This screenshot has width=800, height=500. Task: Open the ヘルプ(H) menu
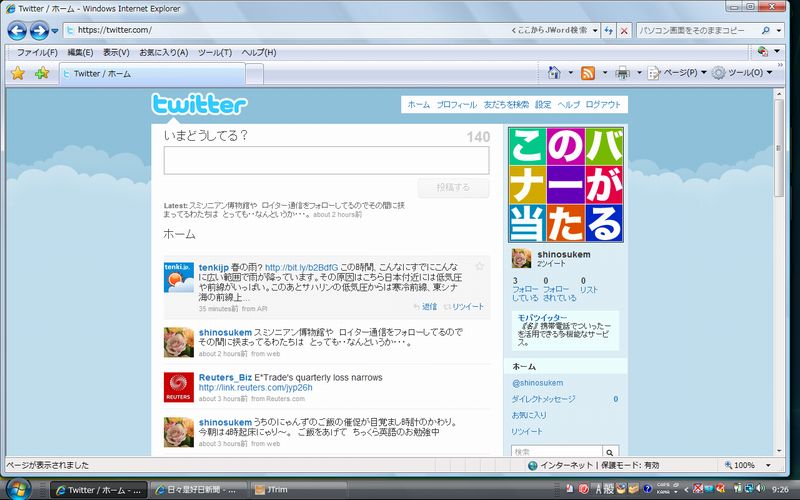(259, 52)
